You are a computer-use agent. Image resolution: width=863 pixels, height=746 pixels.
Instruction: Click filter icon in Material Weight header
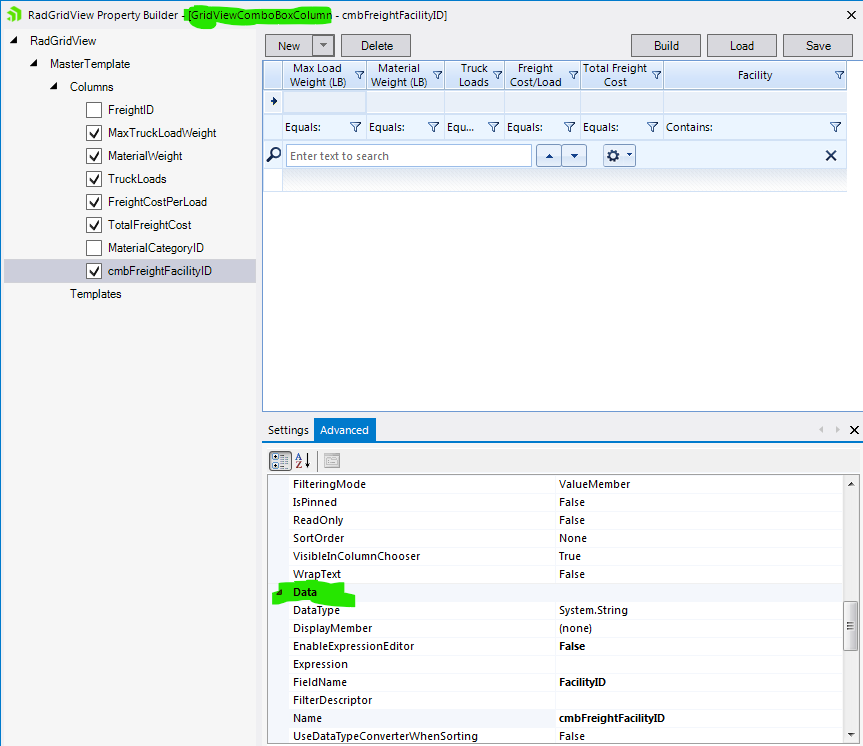click(x=438, y=75)
